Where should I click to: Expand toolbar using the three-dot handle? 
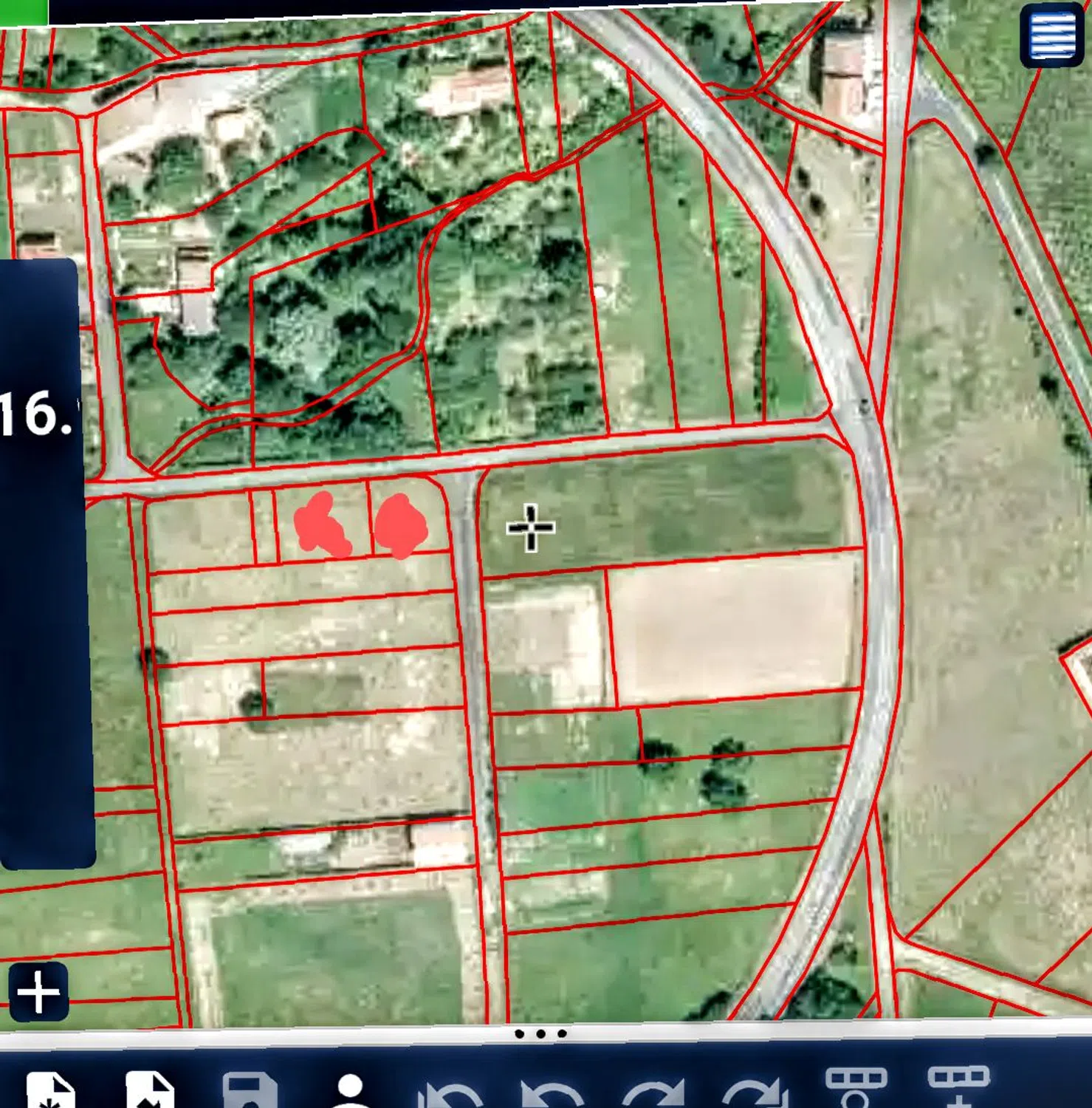point(540,1033)
